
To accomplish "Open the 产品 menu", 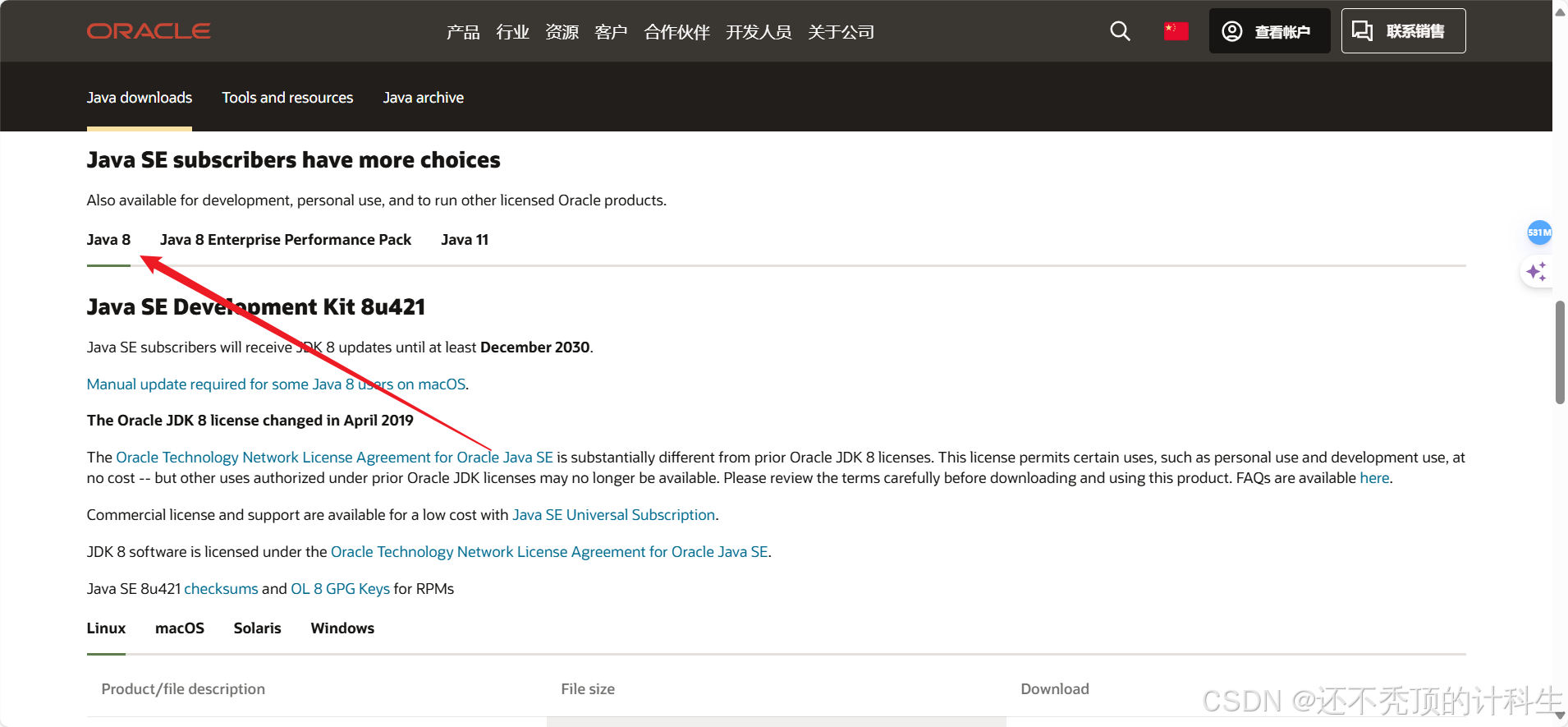I will click(463, 32).
